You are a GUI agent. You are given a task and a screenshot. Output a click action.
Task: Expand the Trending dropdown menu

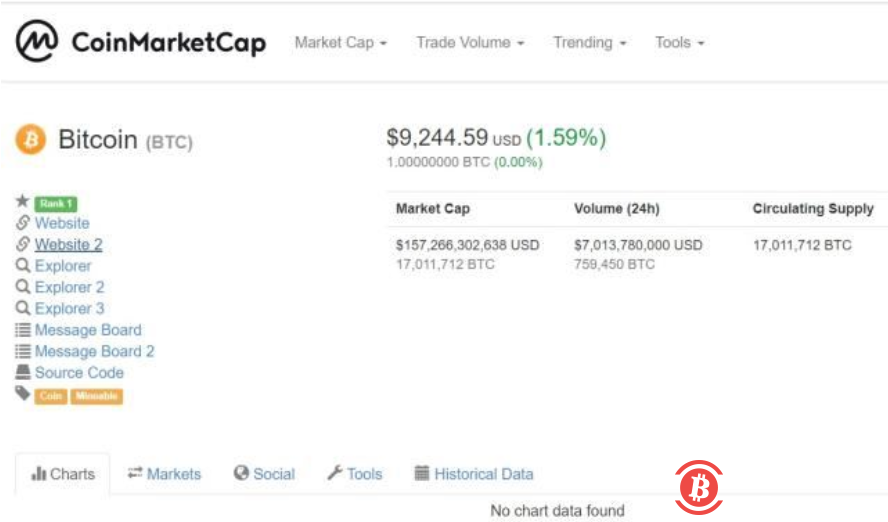click(589, 43)
